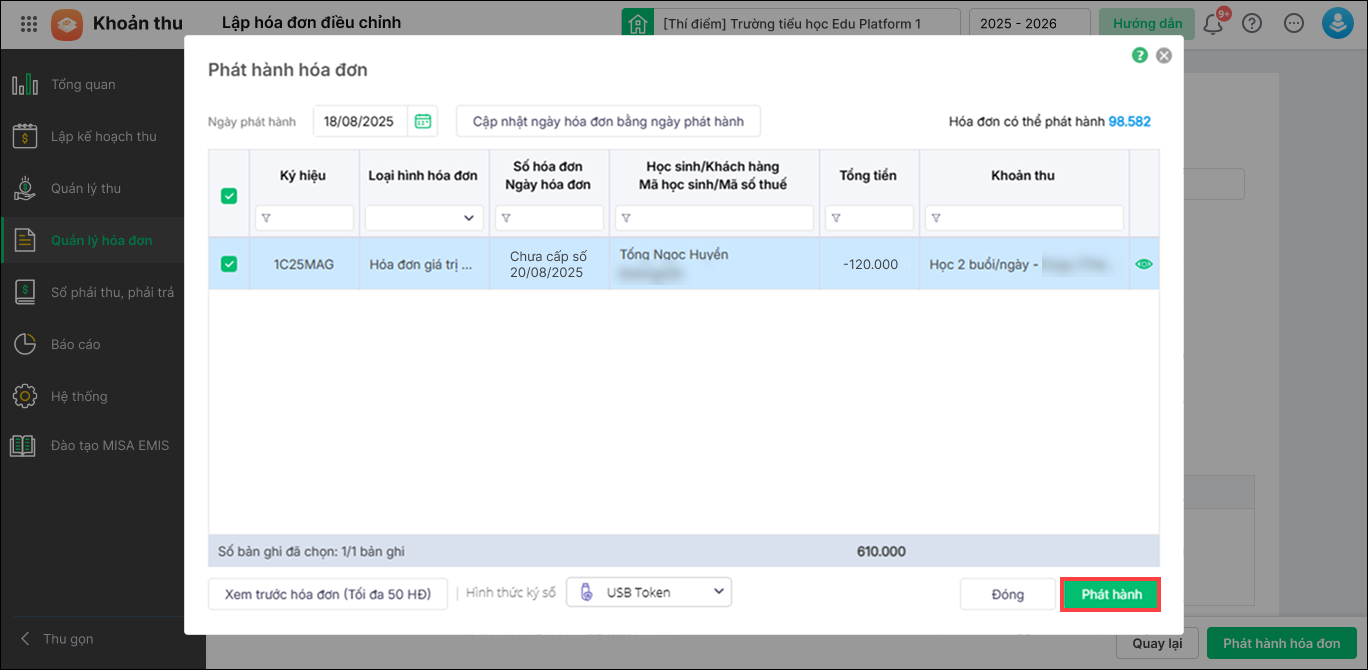Screen dimensions: 1368x670
Task: Click the calendar icon beside issue date
Action: tap(423, 121)
